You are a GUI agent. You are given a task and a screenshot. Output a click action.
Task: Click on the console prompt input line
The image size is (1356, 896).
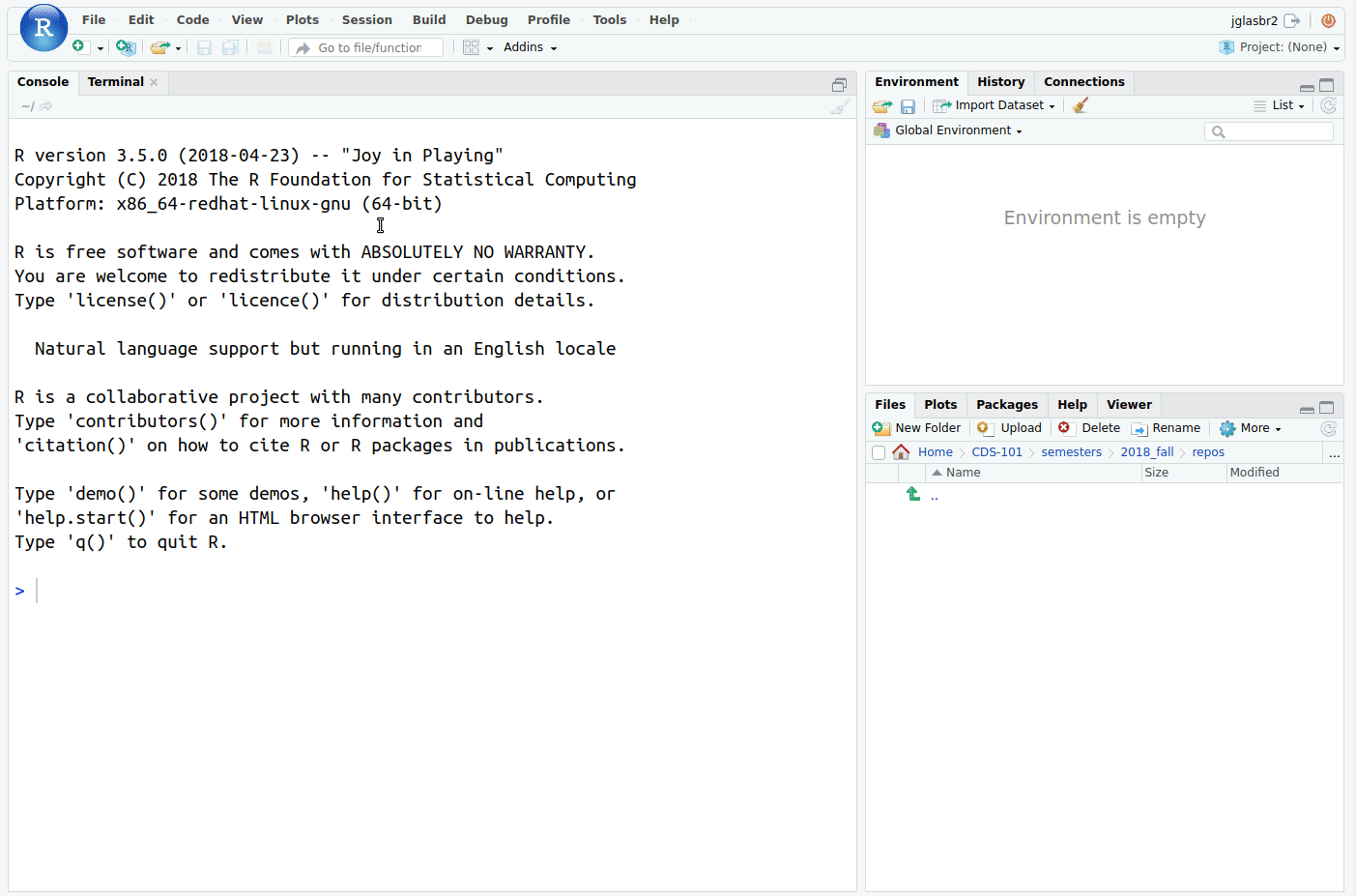432,591
